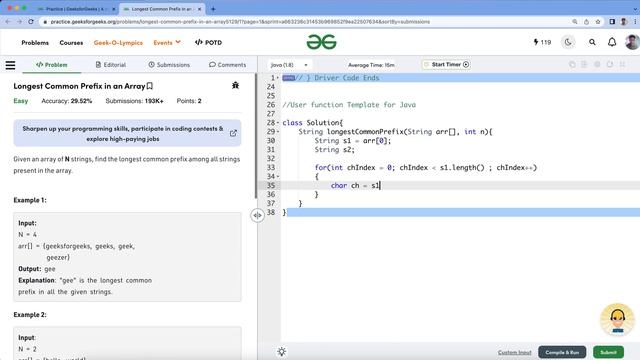Viewport: 640px width, 360px height.
Task: Click the Sharpen up your programming skills banner
Action: 127,133
